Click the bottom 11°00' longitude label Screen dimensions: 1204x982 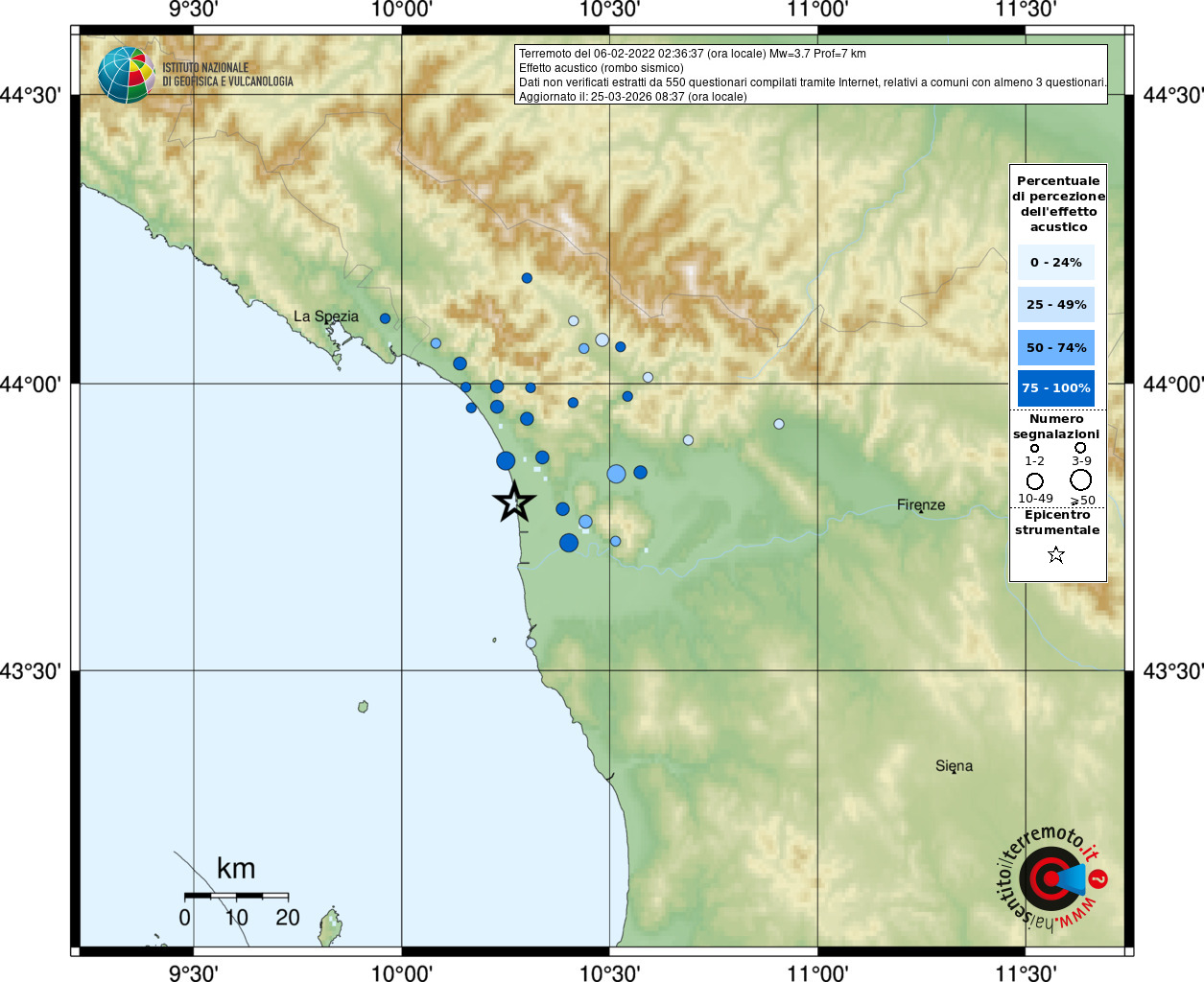[817, 972]
